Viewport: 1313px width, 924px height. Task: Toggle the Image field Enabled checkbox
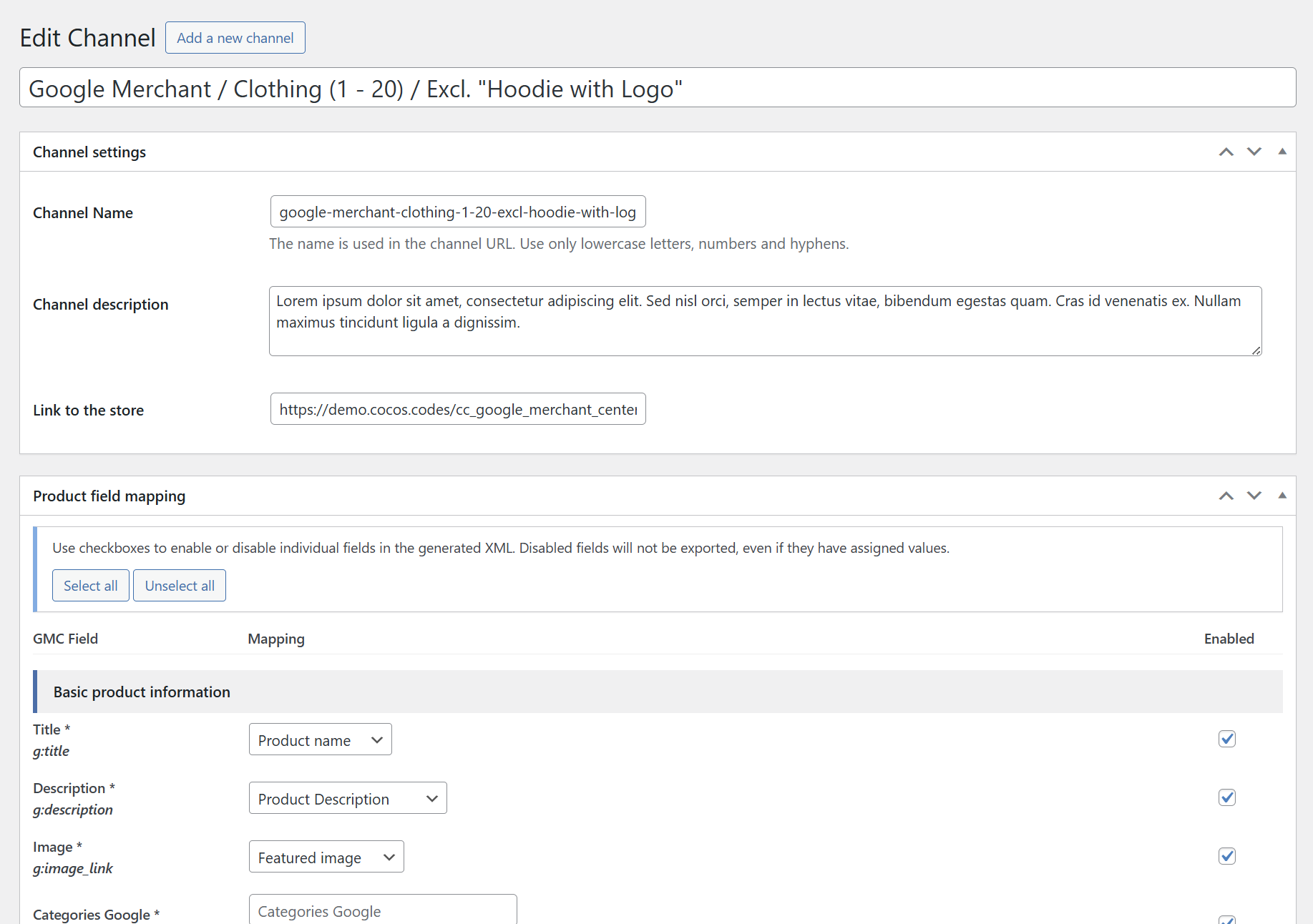[x=1226, y=856]
